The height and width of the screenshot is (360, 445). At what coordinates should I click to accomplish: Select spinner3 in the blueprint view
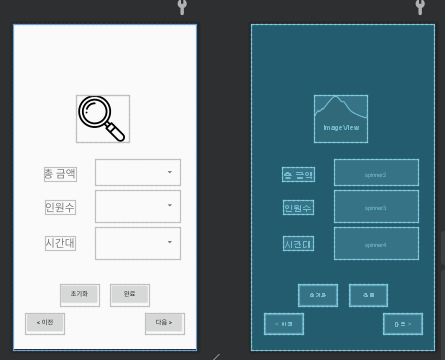(376, 206)
